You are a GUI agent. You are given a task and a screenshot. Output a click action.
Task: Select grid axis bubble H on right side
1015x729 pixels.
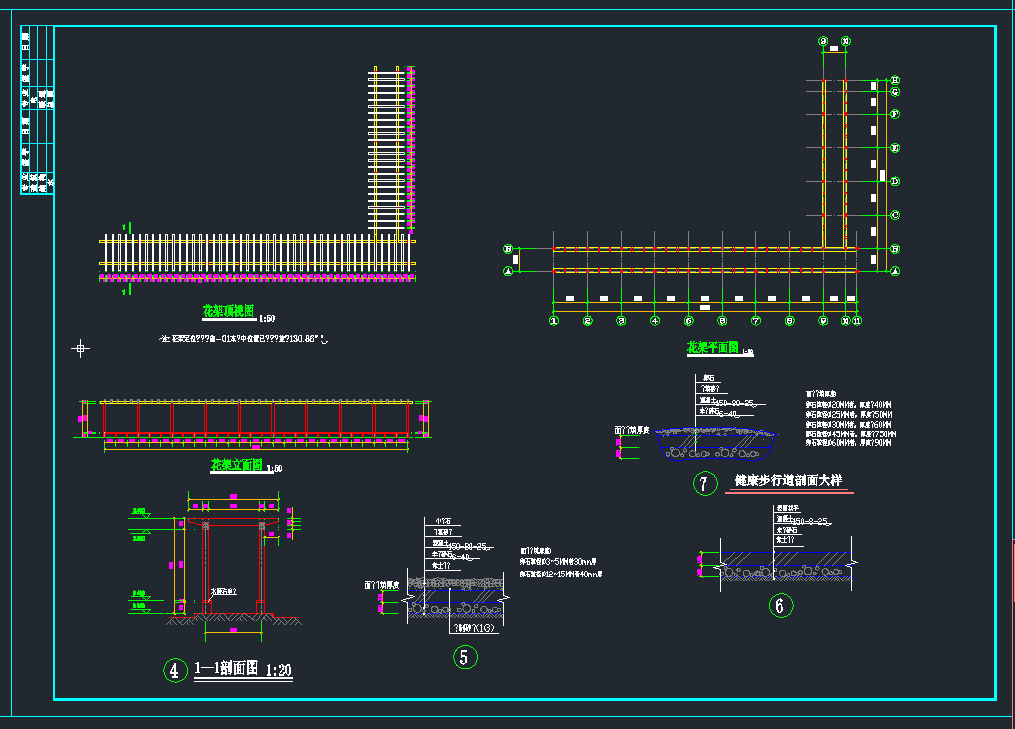click(895, 80)
